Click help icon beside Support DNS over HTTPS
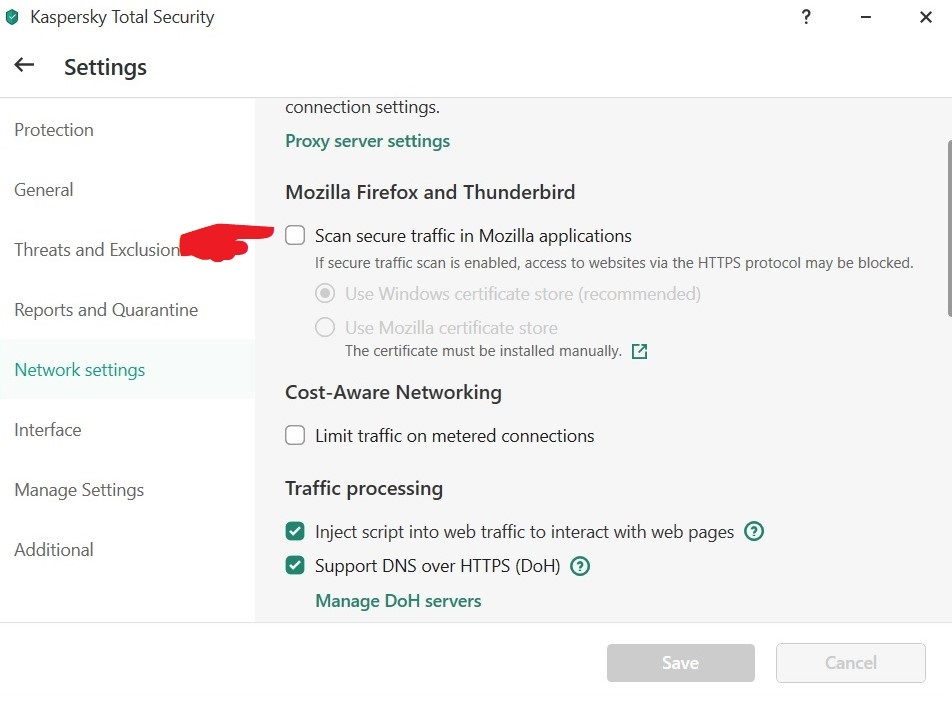This screenshot has height=702, width=952. pyautogui.click(x=580, y=566)
